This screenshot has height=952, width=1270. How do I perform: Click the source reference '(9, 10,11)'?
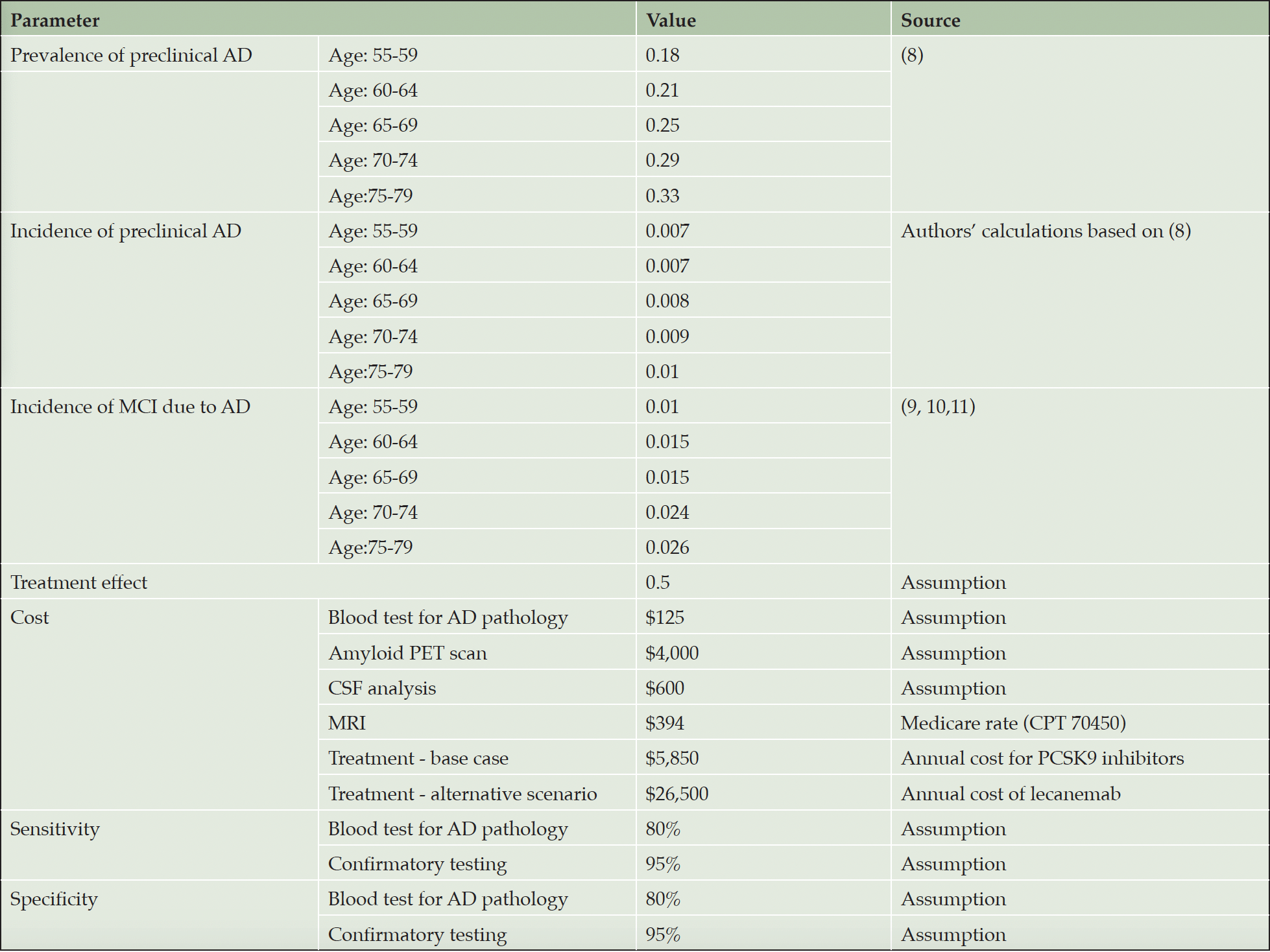(938, 407)
